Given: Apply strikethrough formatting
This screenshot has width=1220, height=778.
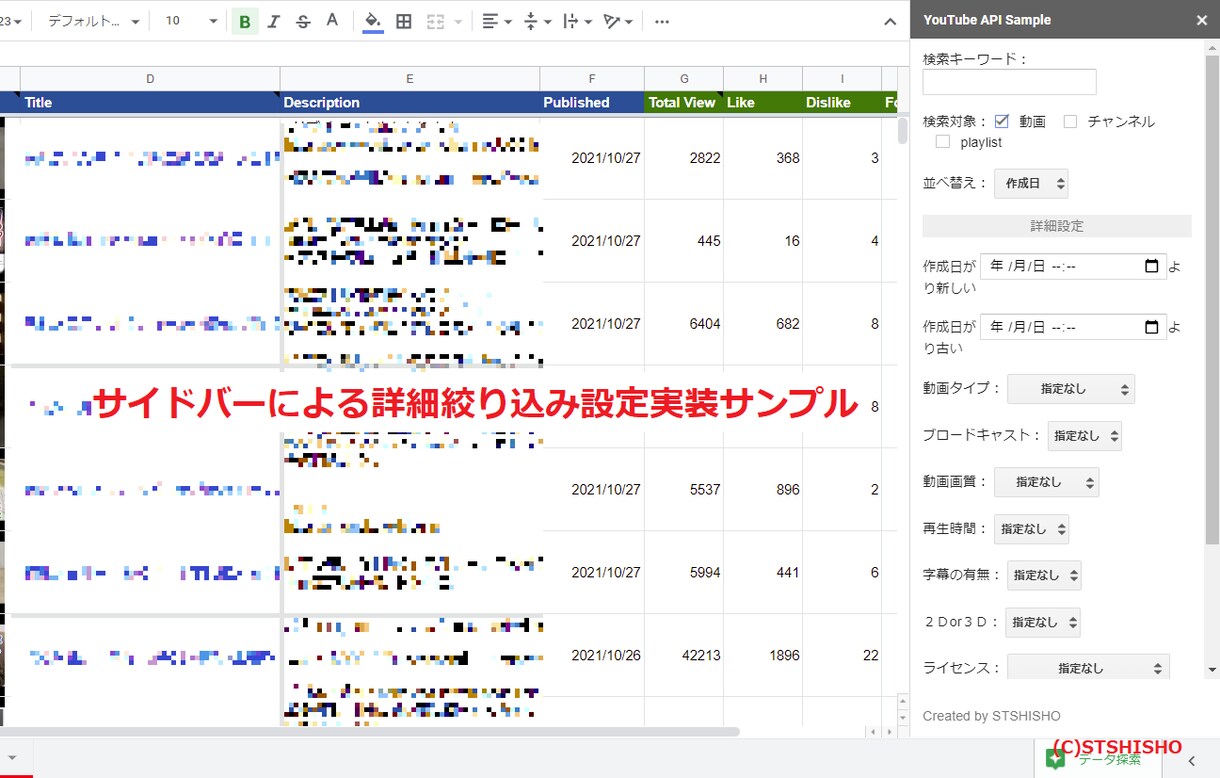Looking at the screenshot, I should (x=303, y=21).
